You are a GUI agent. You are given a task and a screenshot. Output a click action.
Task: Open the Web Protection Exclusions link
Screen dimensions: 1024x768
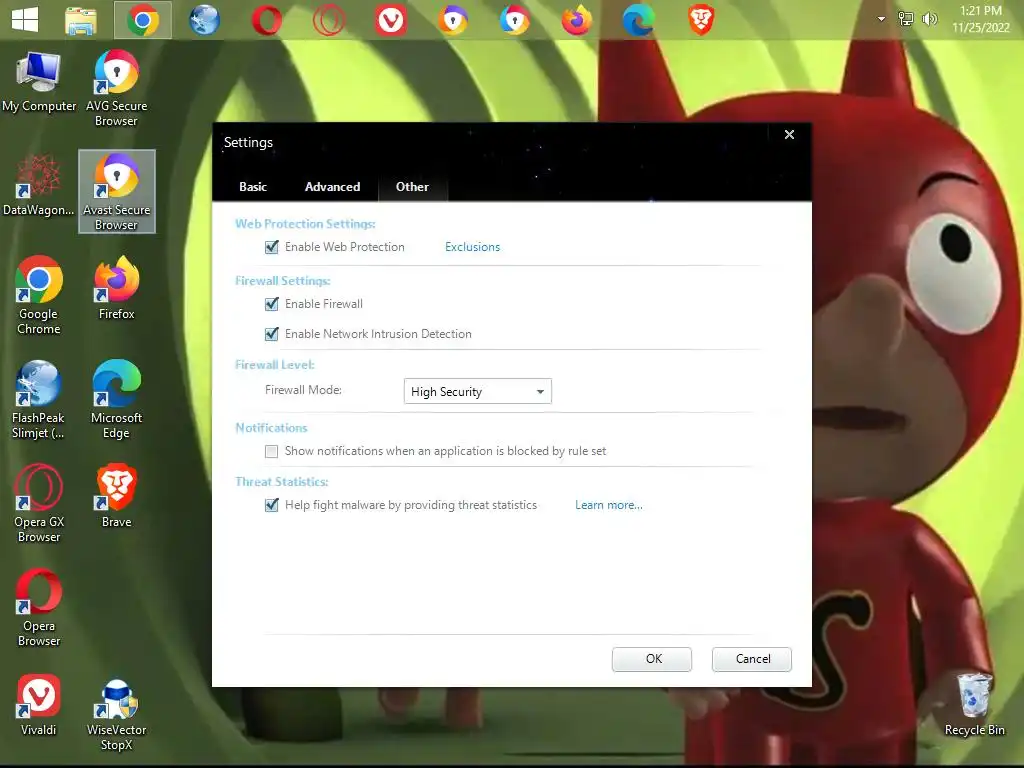pyautogui.click(x=472, y=247)
